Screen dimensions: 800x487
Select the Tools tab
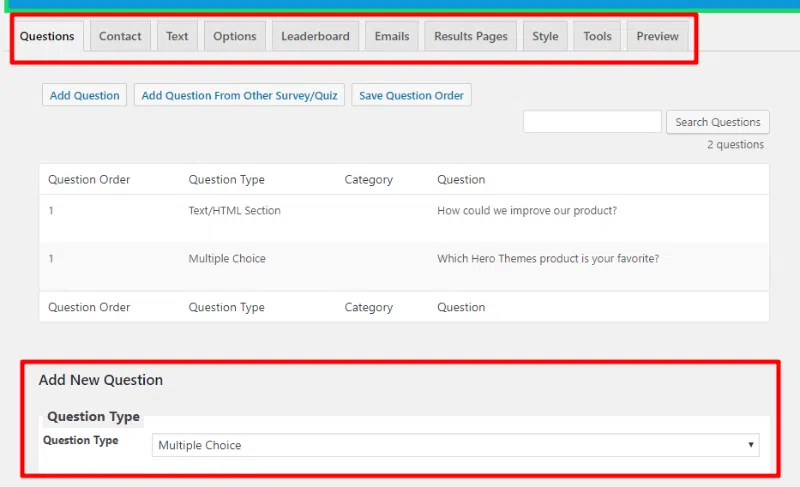click(x=597, y=36)
